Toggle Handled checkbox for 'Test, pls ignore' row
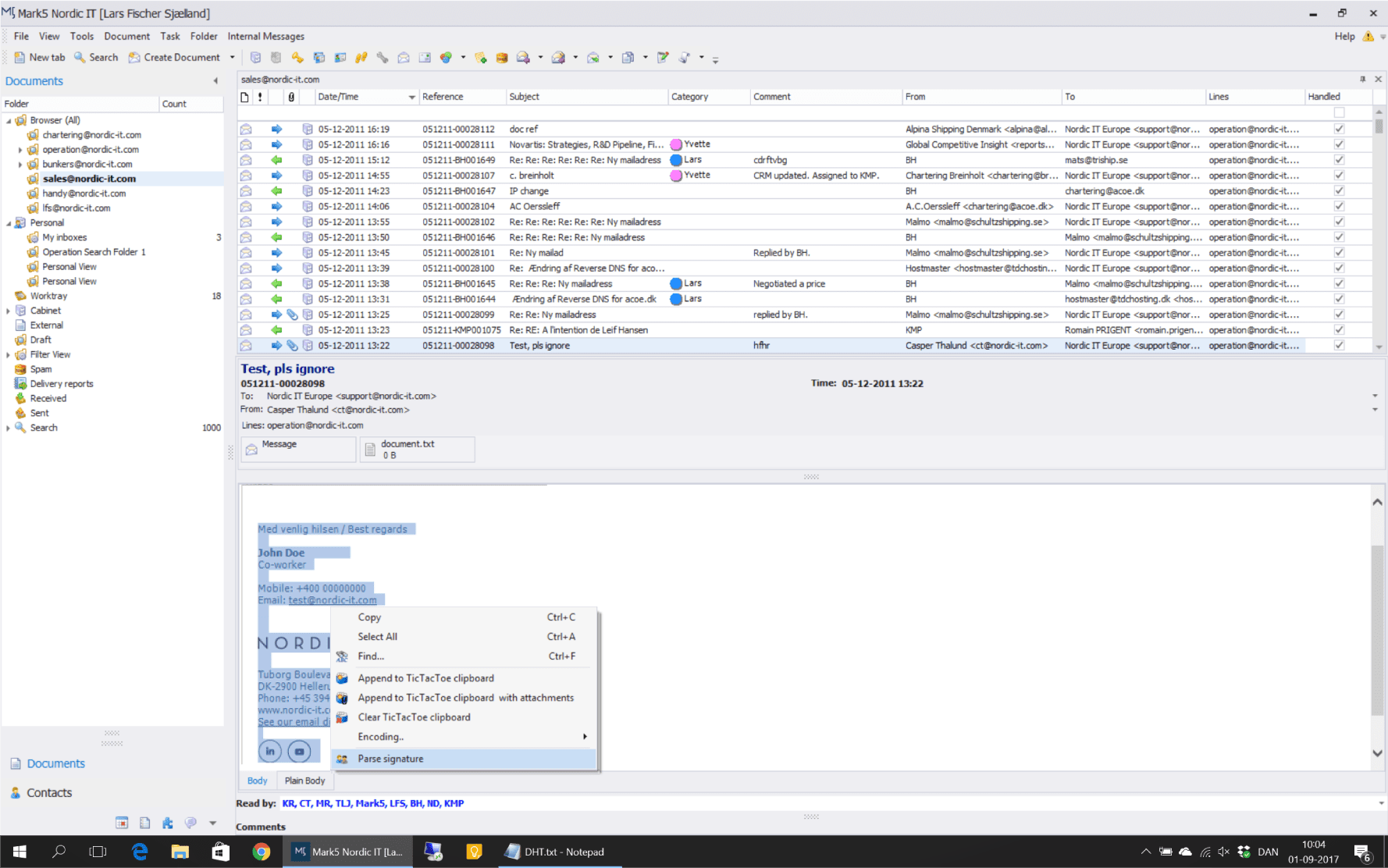Viewport: 1388px width, 868px height. pyautogui.click(x=1339, y=345)
